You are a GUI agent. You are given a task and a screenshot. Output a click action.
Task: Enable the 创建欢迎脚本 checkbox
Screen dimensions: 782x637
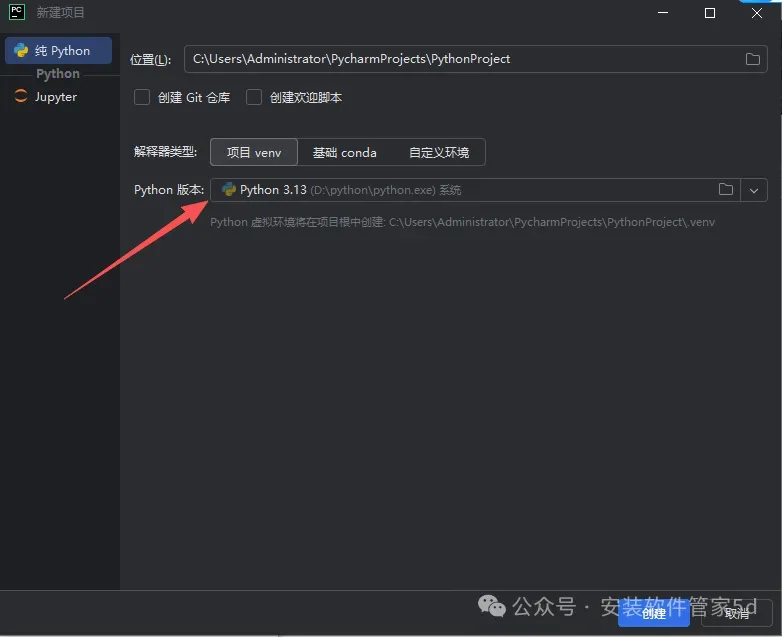click(x=254, y=97)
